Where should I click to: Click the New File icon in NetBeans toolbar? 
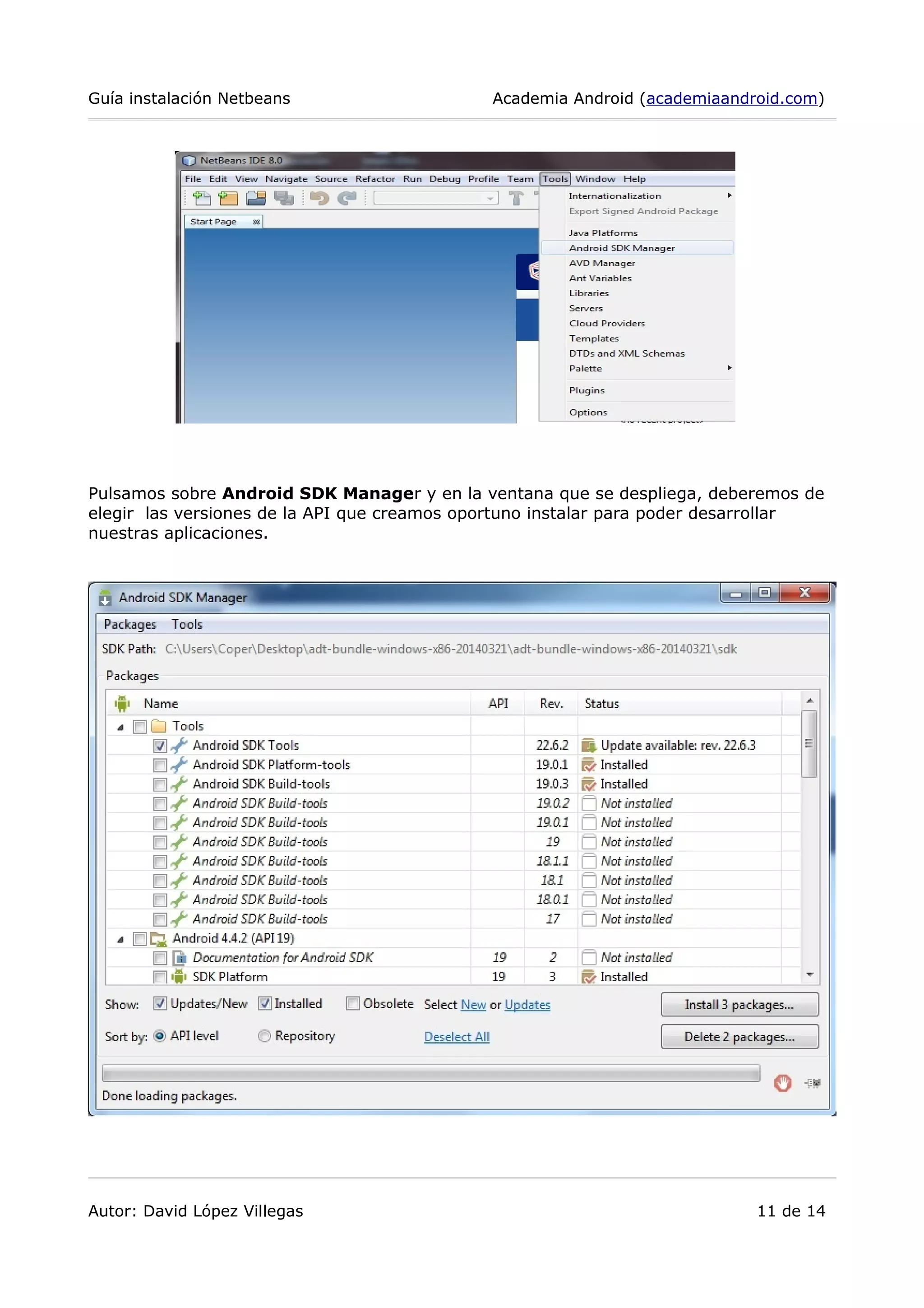(x=202, y=198)
